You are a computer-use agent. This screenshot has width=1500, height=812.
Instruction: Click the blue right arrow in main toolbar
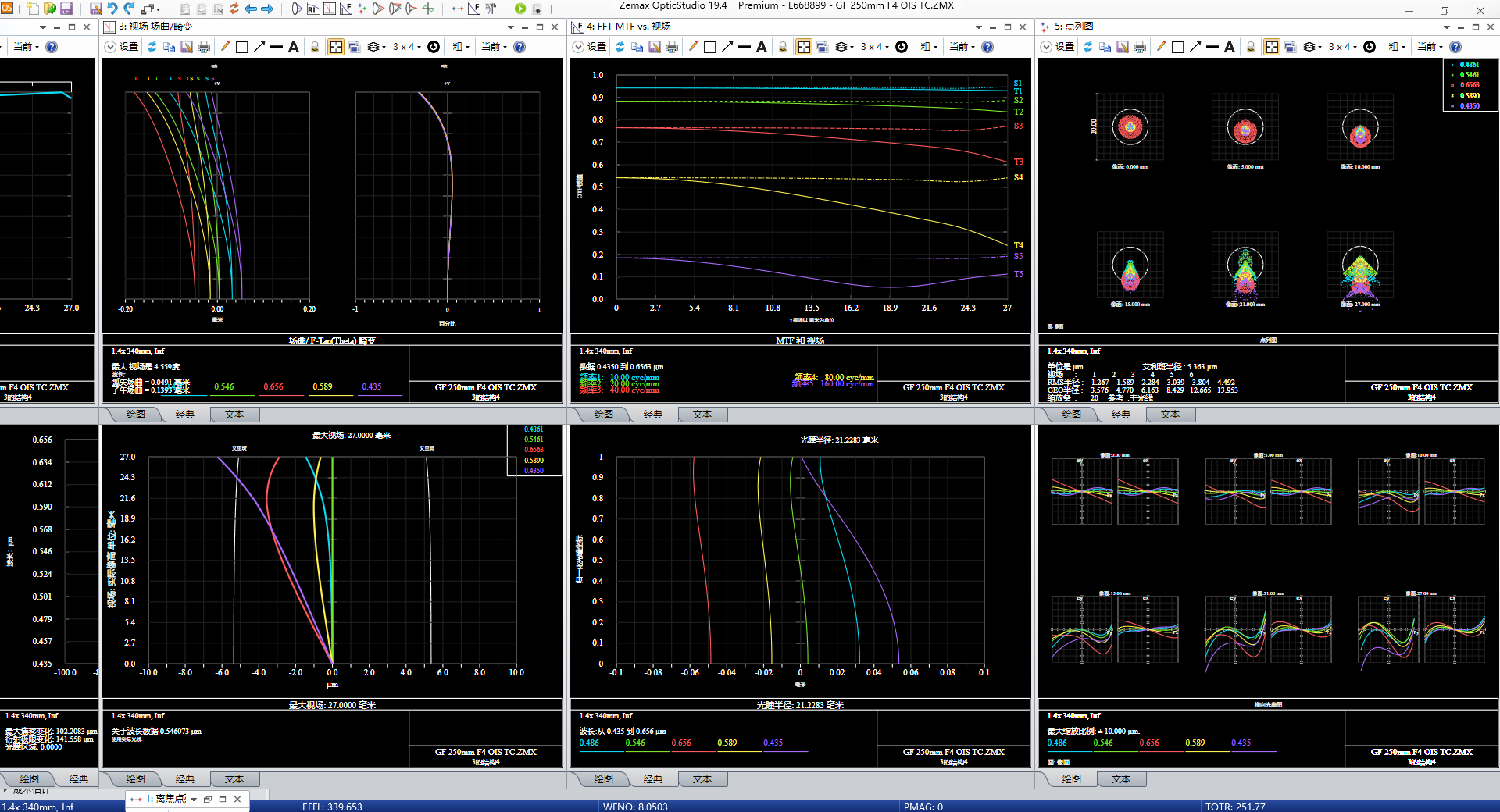pos(267,9)
